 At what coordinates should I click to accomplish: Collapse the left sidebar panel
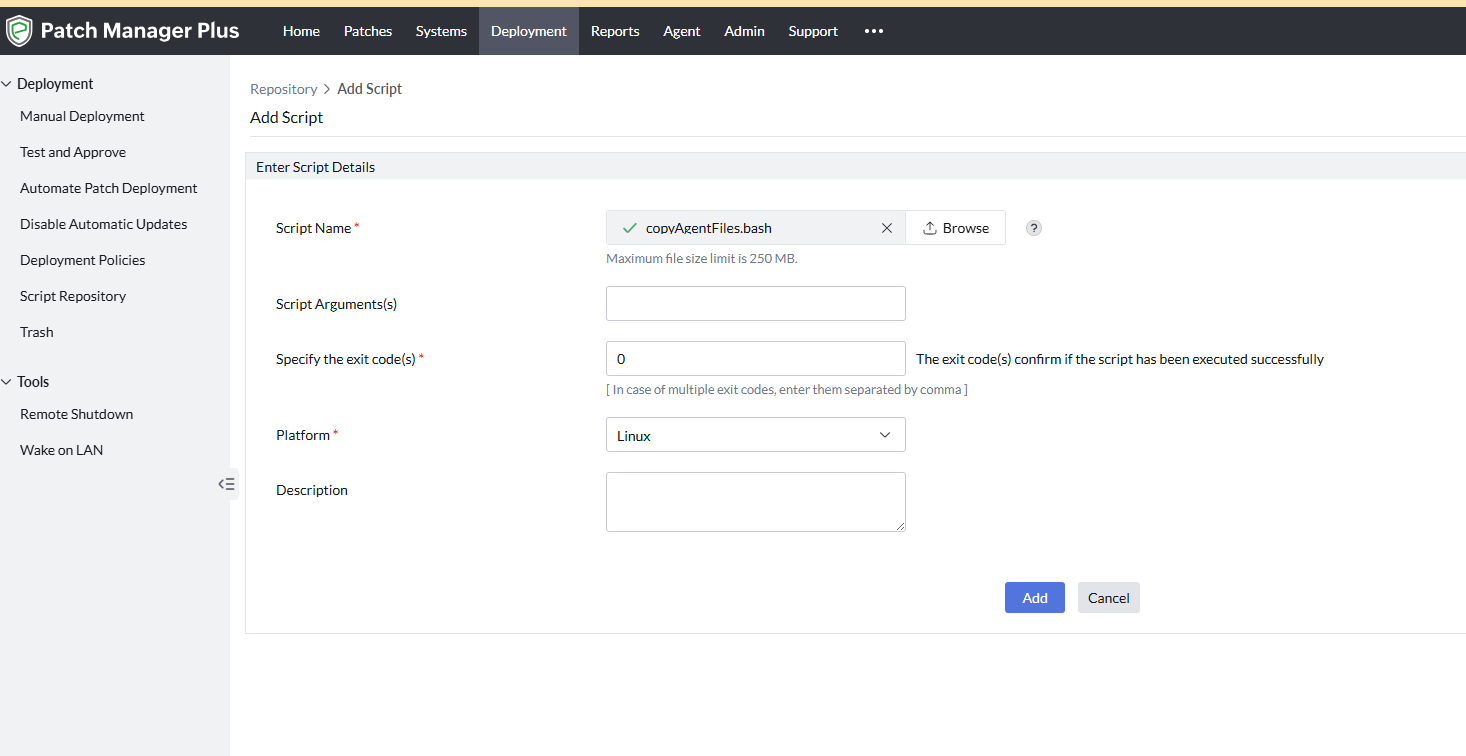(x=227, y=484)
